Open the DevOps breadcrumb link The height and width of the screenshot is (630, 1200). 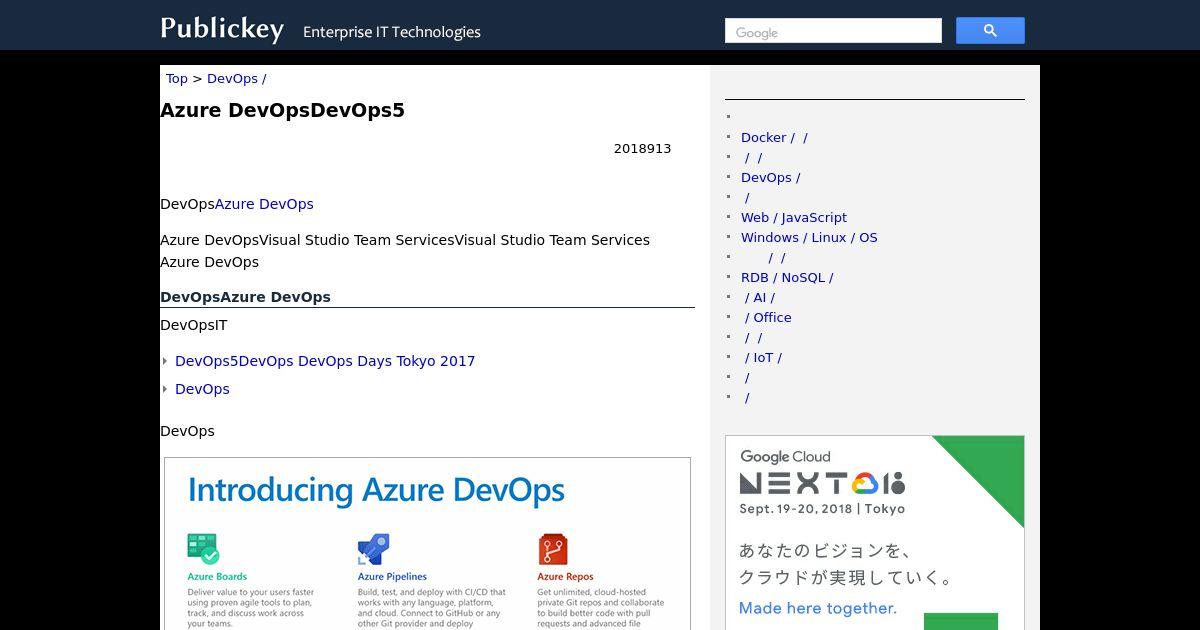coord(237,78)
